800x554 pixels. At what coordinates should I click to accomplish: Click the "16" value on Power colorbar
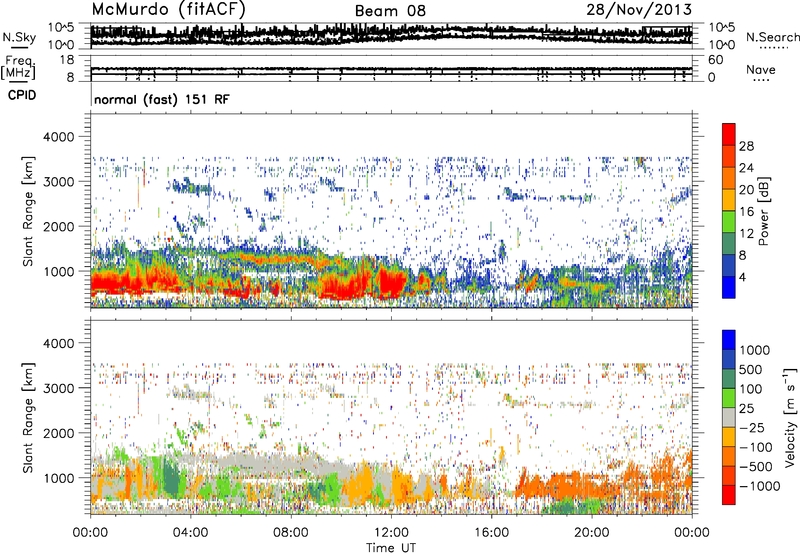click(x=746, y=212)
